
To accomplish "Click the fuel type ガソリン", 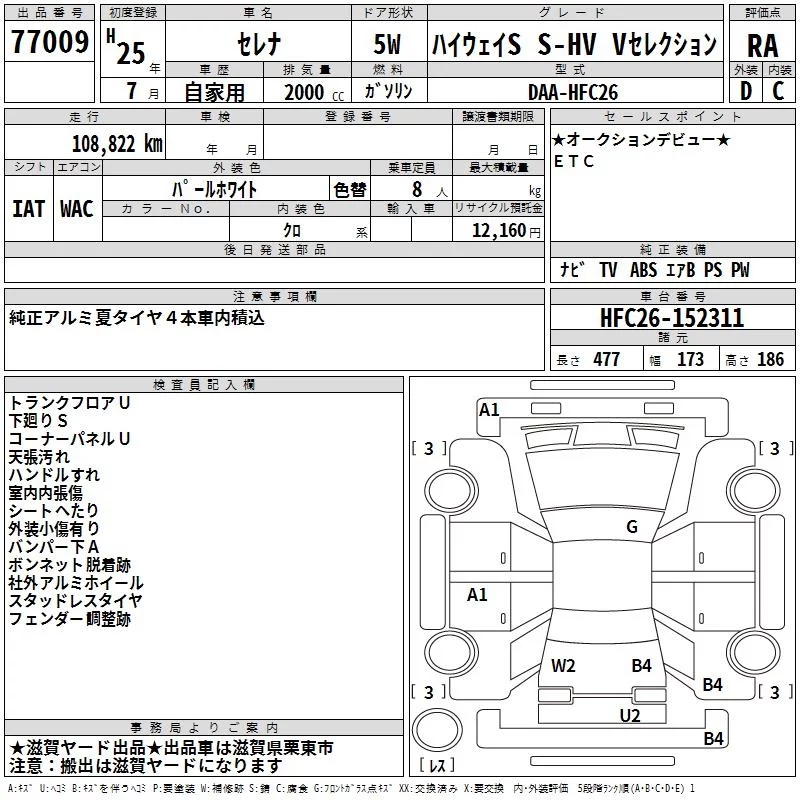I will pyautogui.click(x=388, y=91).
